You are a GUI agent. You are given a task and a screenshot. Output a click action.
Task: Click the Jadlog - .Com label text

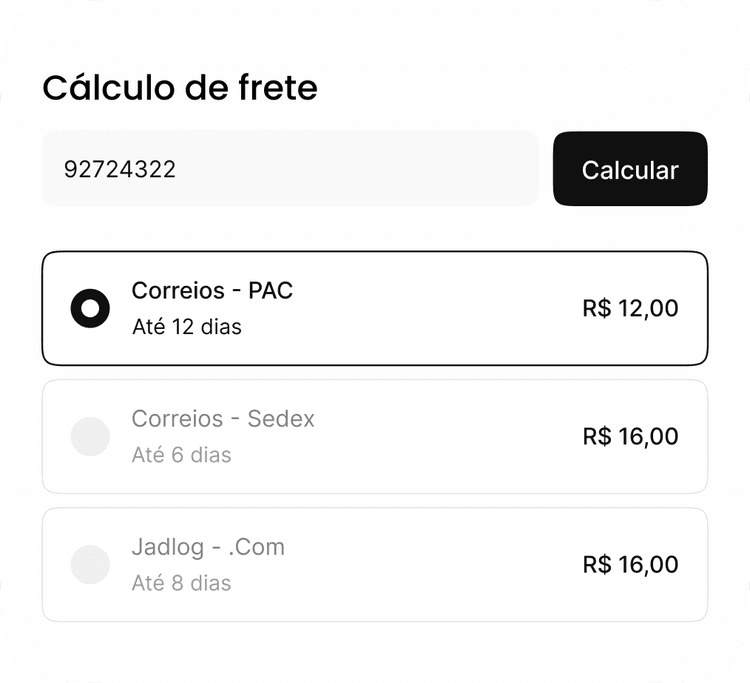(208, 547)
